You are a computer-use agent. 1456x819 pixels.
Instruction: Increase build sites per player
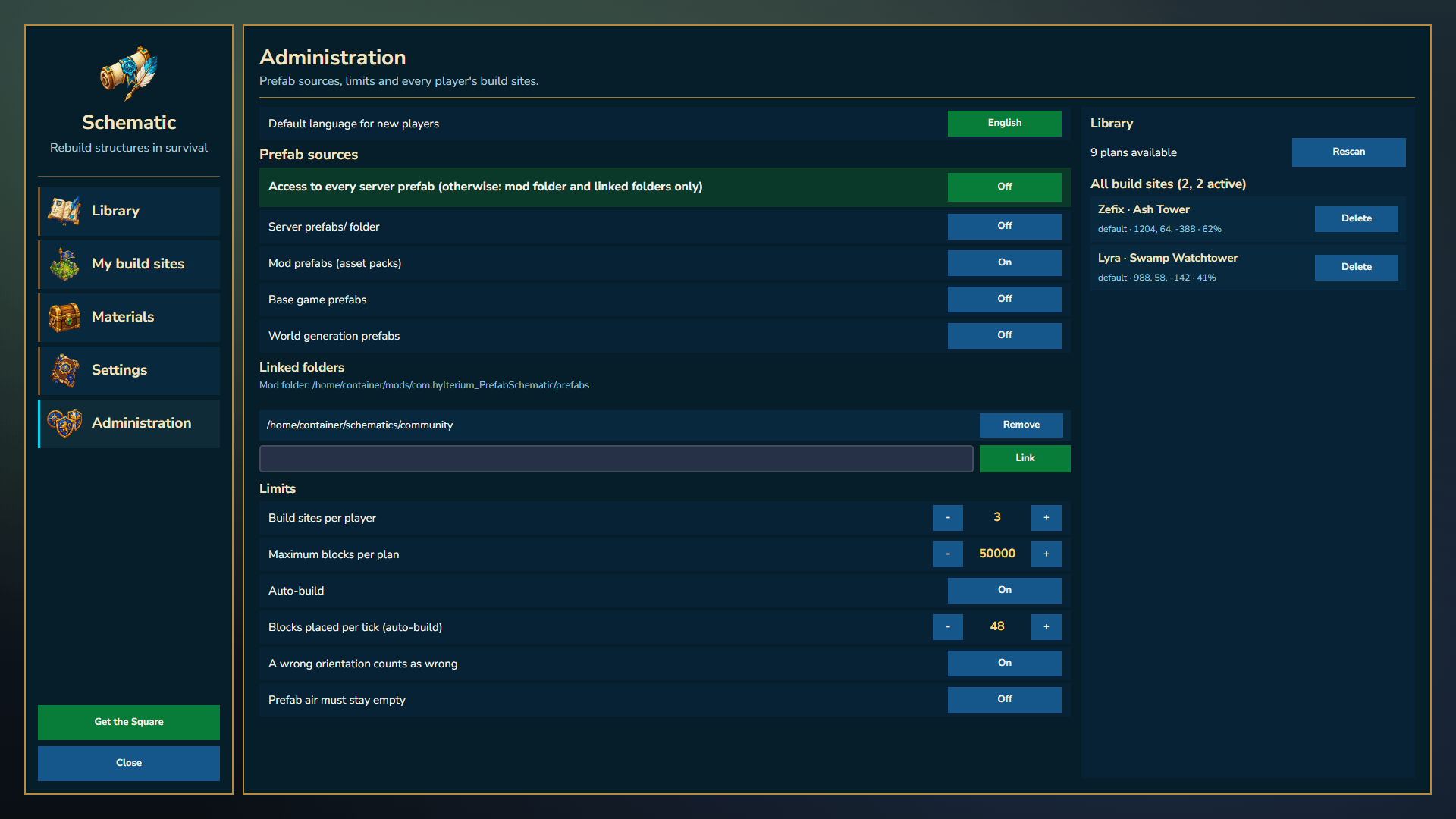point(1046,517)
